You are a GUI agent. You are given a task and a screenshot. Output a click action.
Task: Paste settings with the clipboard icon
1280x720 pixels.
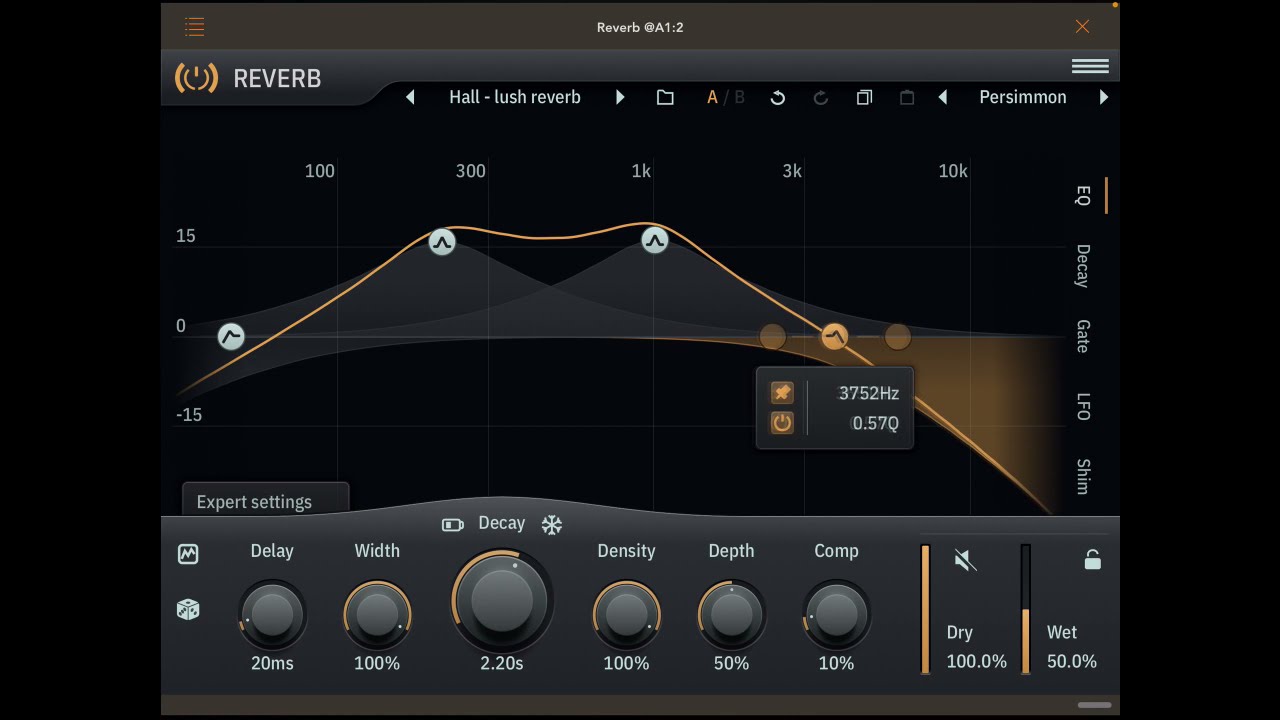coord(907,97)
